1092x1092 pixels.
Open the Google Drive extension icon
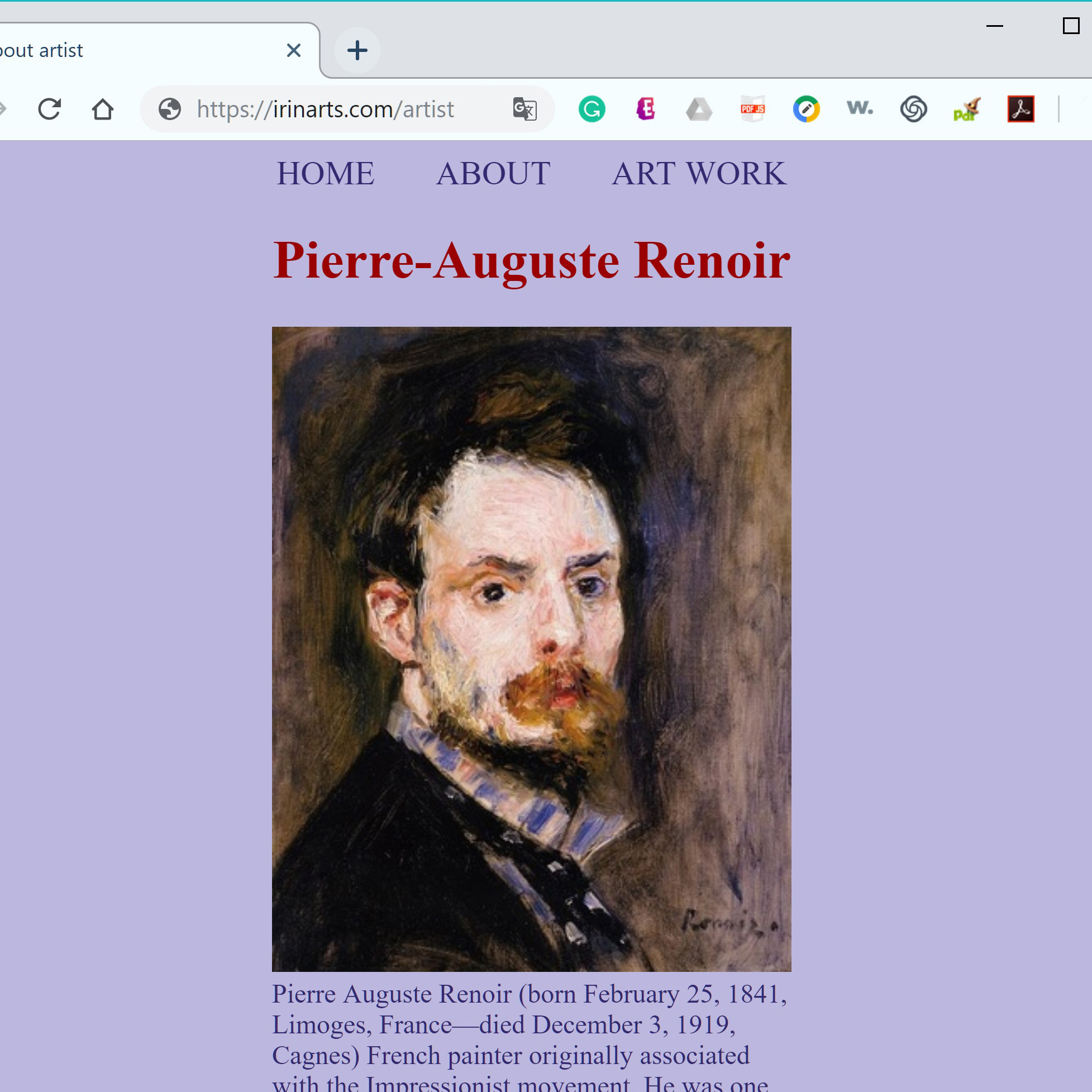(699, 109)
